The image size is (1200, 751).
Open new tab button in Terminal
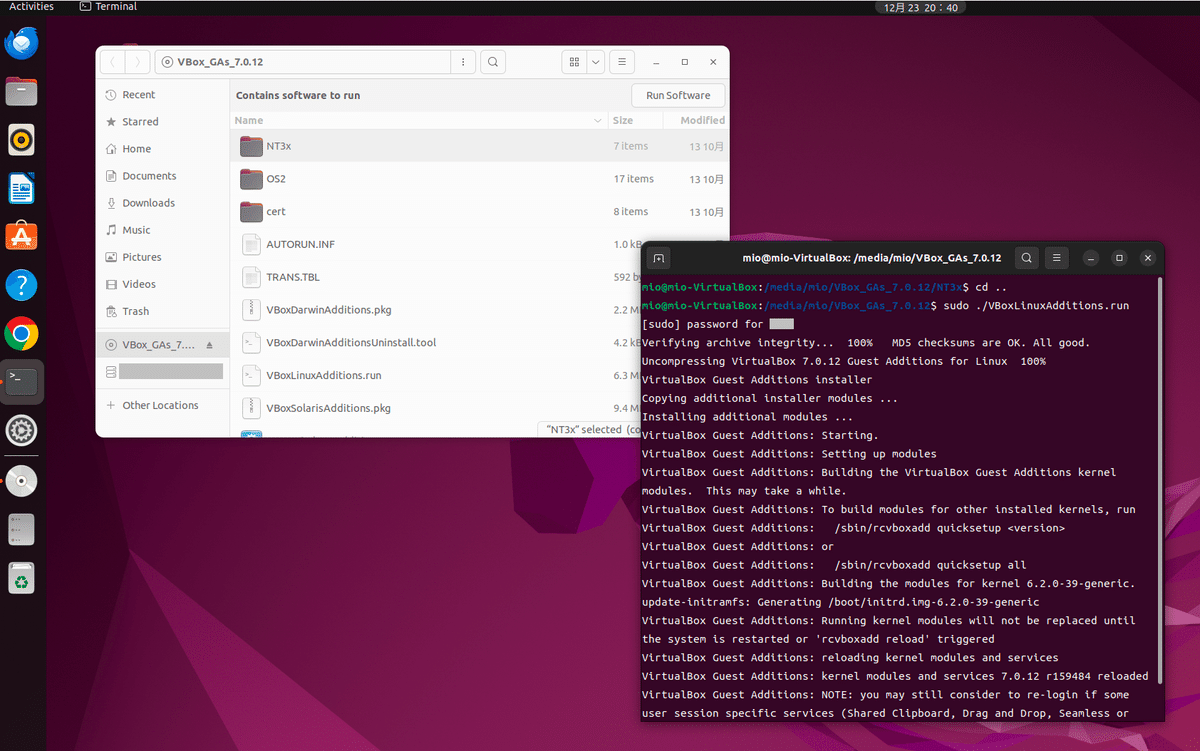pyautogui.click(x=658, y=258)
